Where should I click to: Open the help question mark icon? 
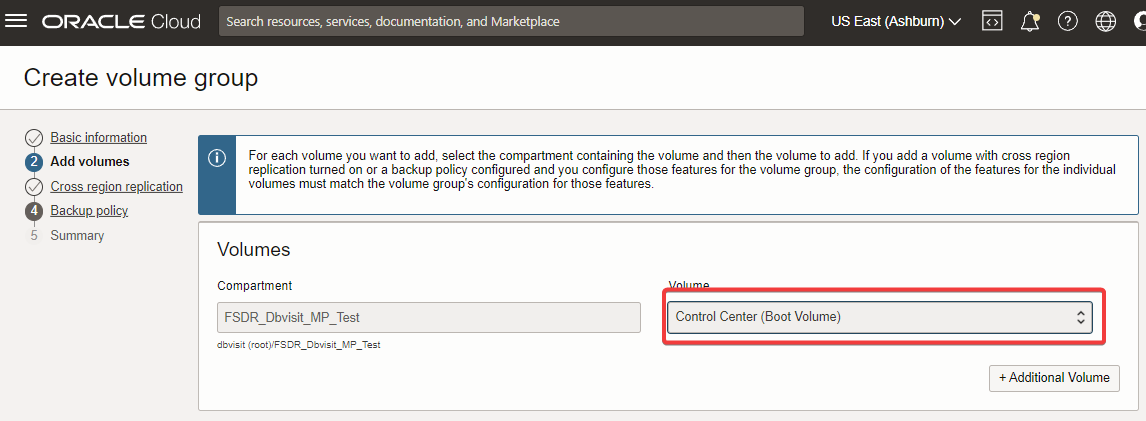[1068, 21]
